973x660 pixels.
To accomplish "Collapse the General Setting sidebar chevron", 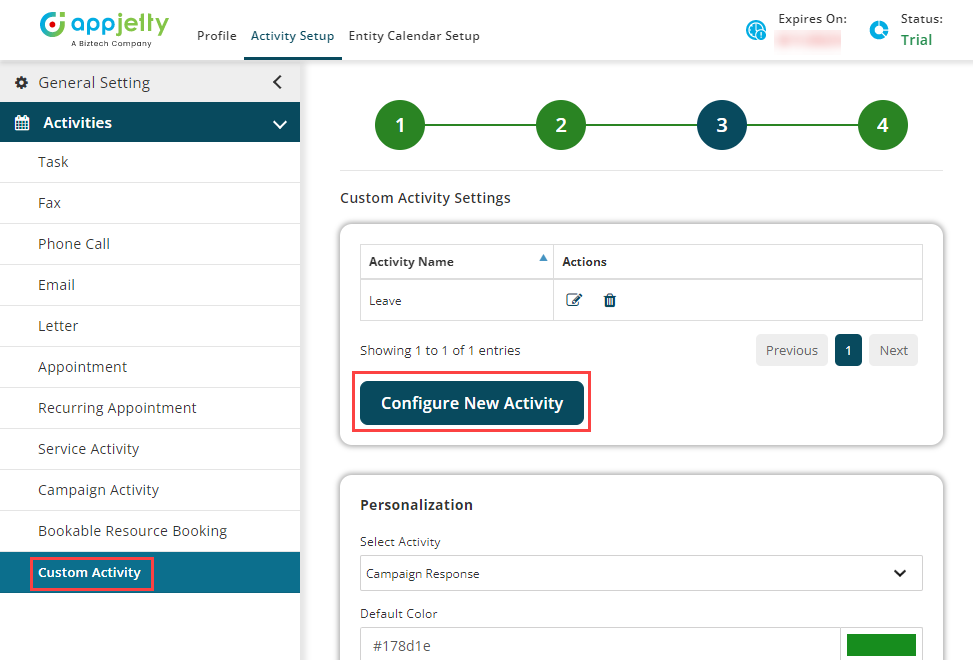I will click(277, 83).
